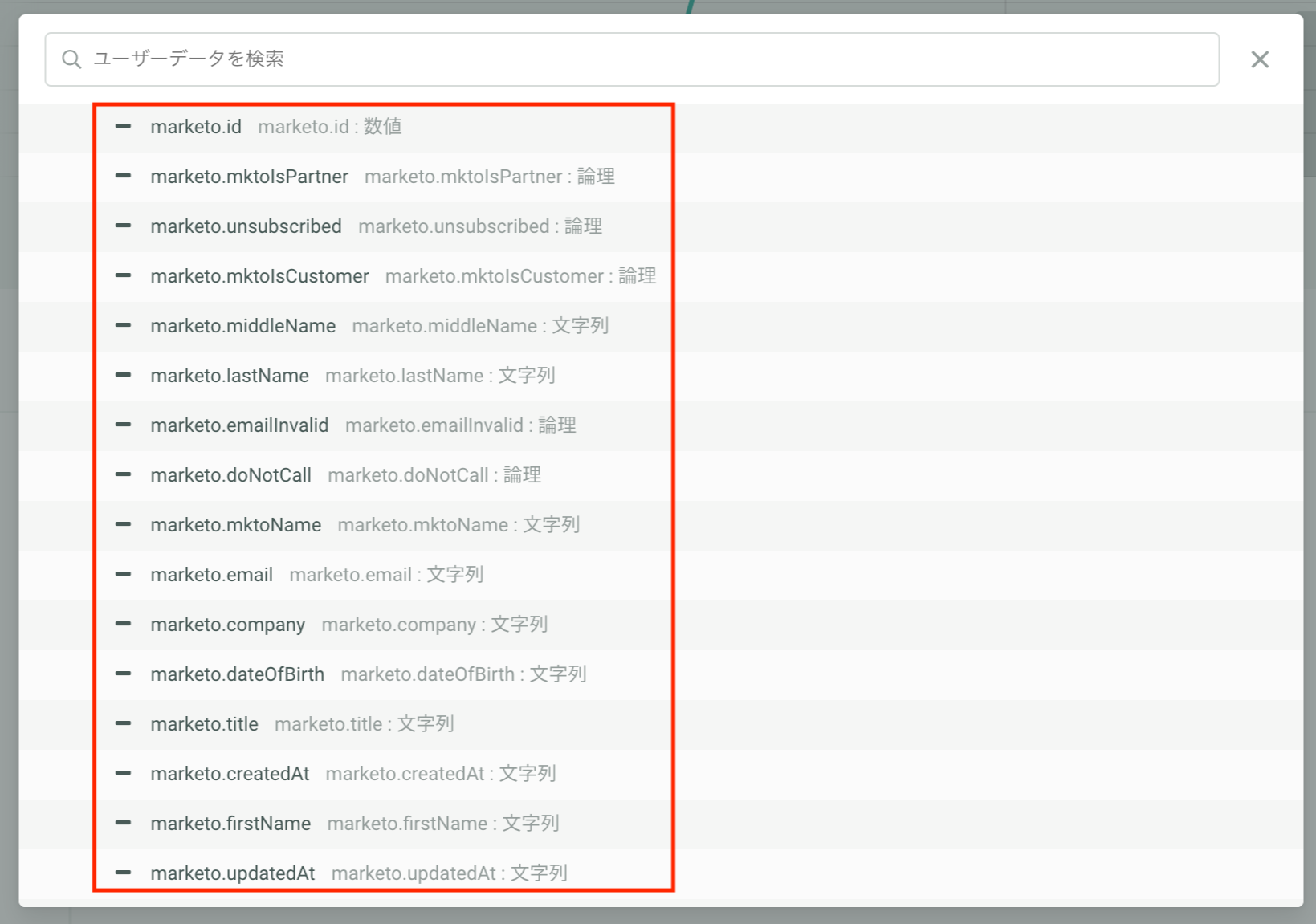Click gray text "marketo.company : 文字列"

pyautogui.click(x=435, y=625)
